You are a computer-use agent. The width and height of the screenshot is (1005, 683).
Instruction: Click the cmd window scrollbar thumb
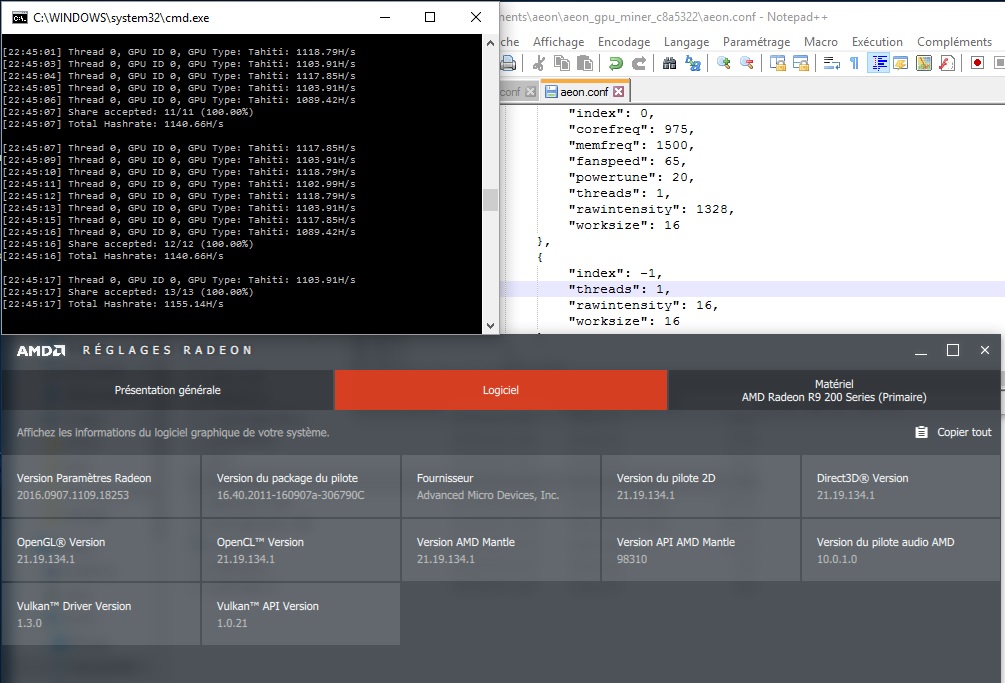click(490, 200)
